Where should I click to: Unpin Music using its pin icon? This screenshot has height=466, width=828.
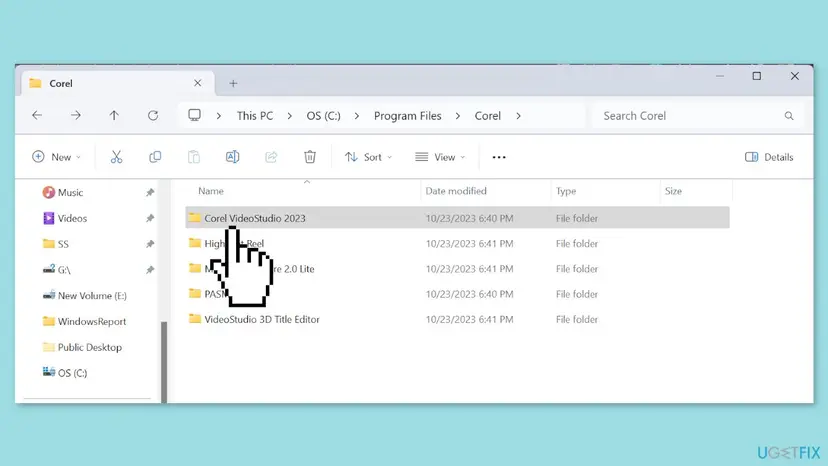click(x=150, y=192)
